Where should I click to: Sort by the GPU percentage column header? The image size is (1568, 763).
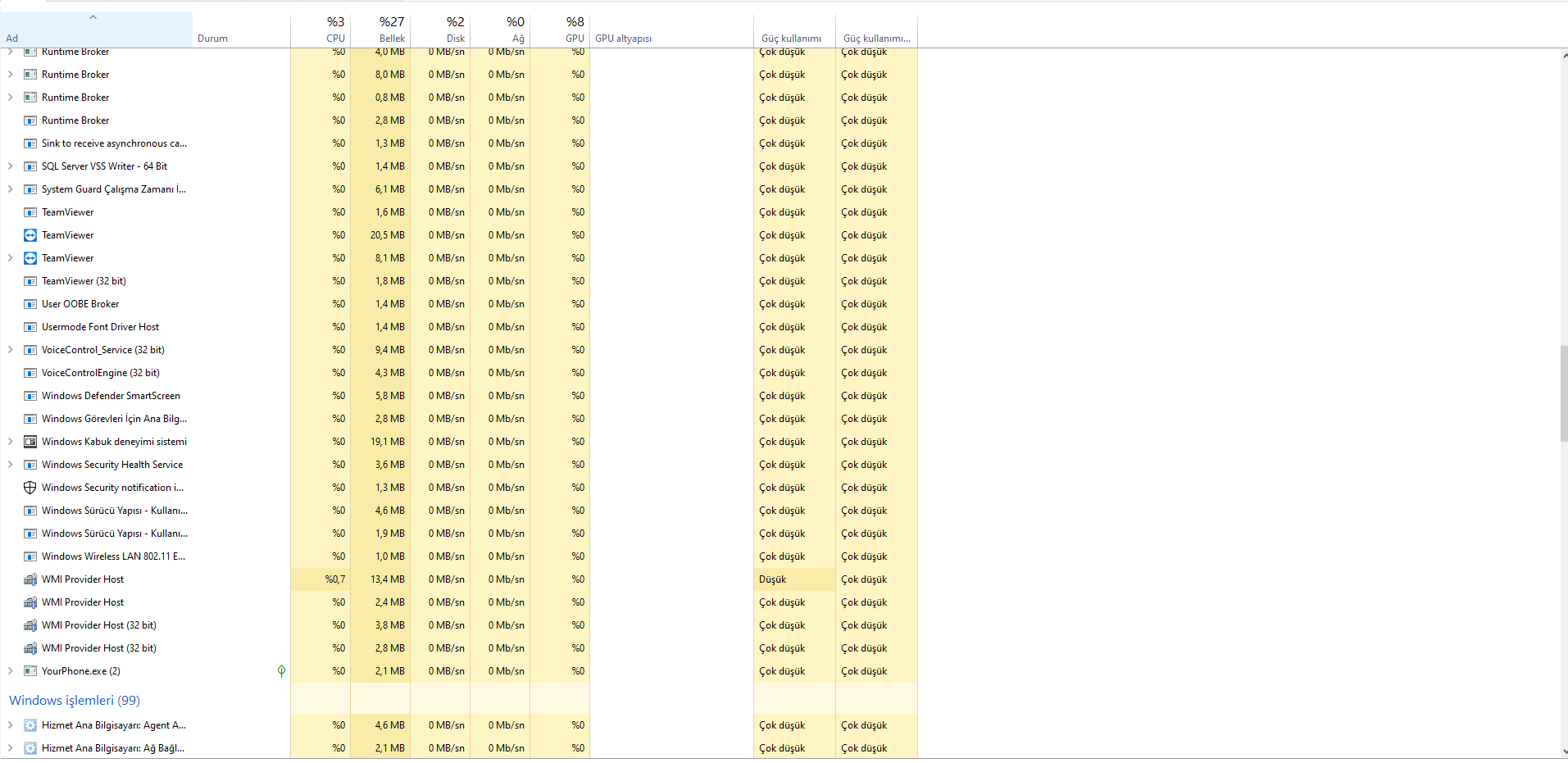(560, 30)
